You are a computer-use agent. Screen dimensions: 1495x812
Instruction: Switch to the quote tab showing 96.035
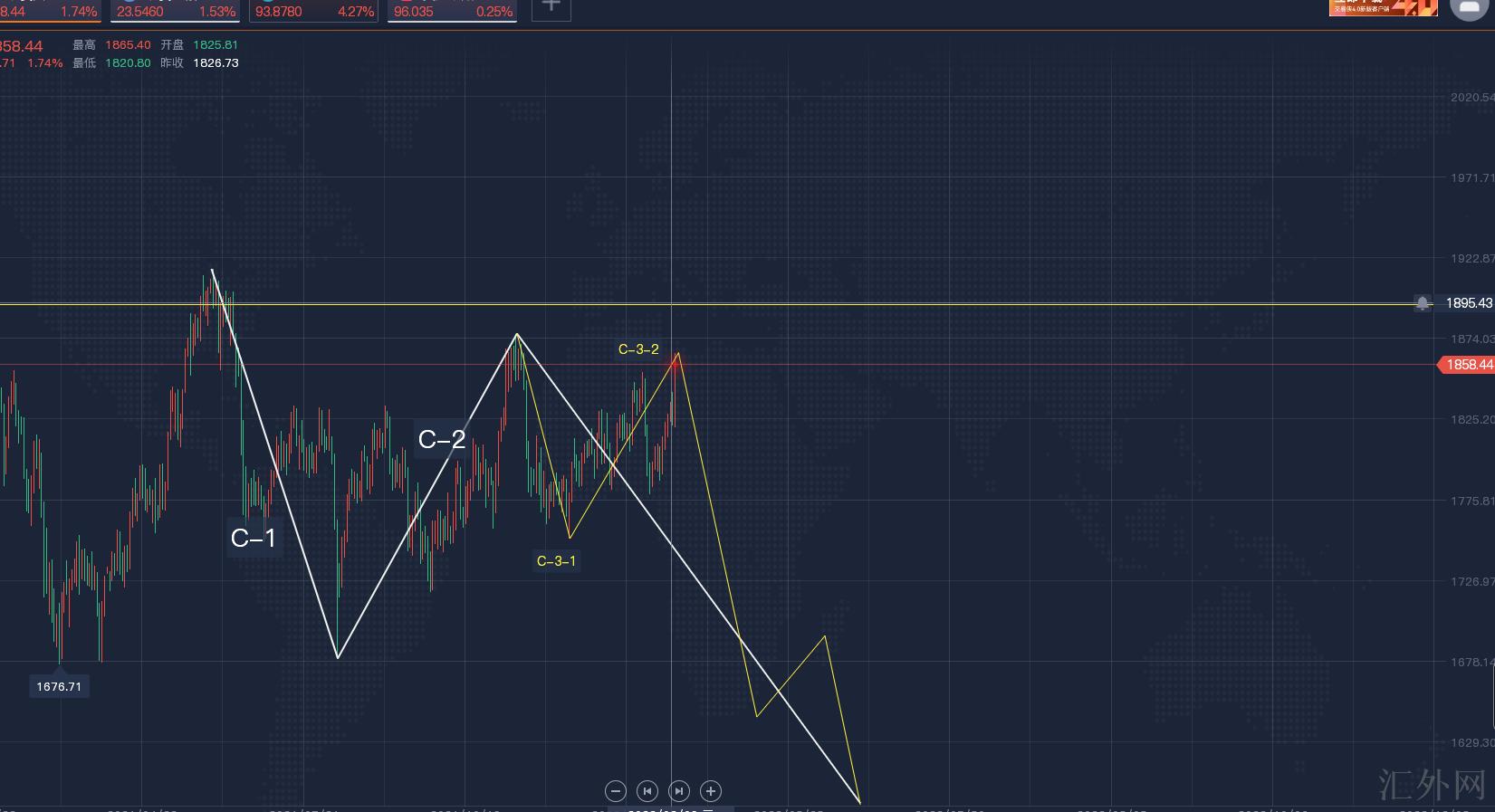click(x=453, y=11)
